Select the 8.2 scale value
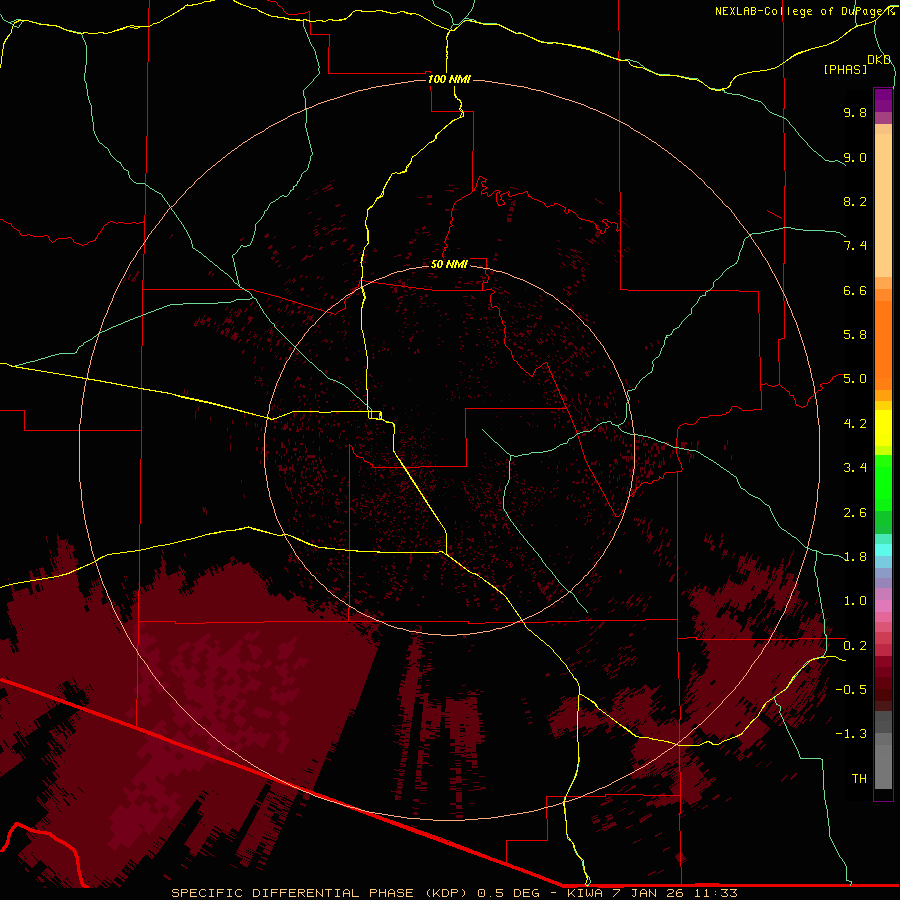The height and width of the screenshot is (900, 900). [x=855, y=201]
